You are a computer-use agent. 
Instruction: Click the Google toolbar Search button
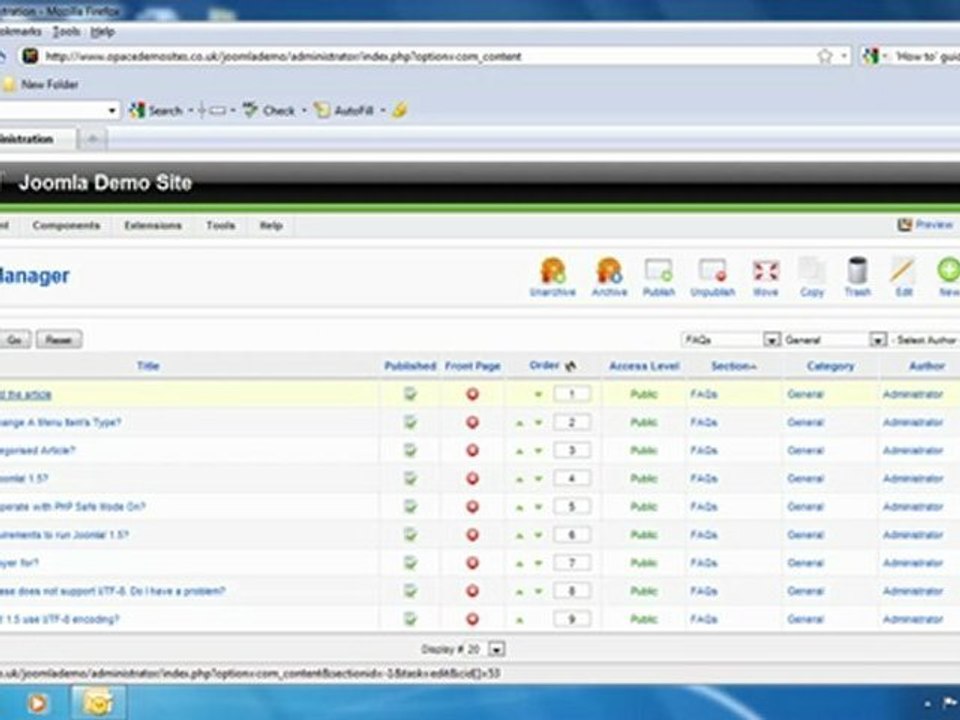pyautogui.click(x=157, y=111)
